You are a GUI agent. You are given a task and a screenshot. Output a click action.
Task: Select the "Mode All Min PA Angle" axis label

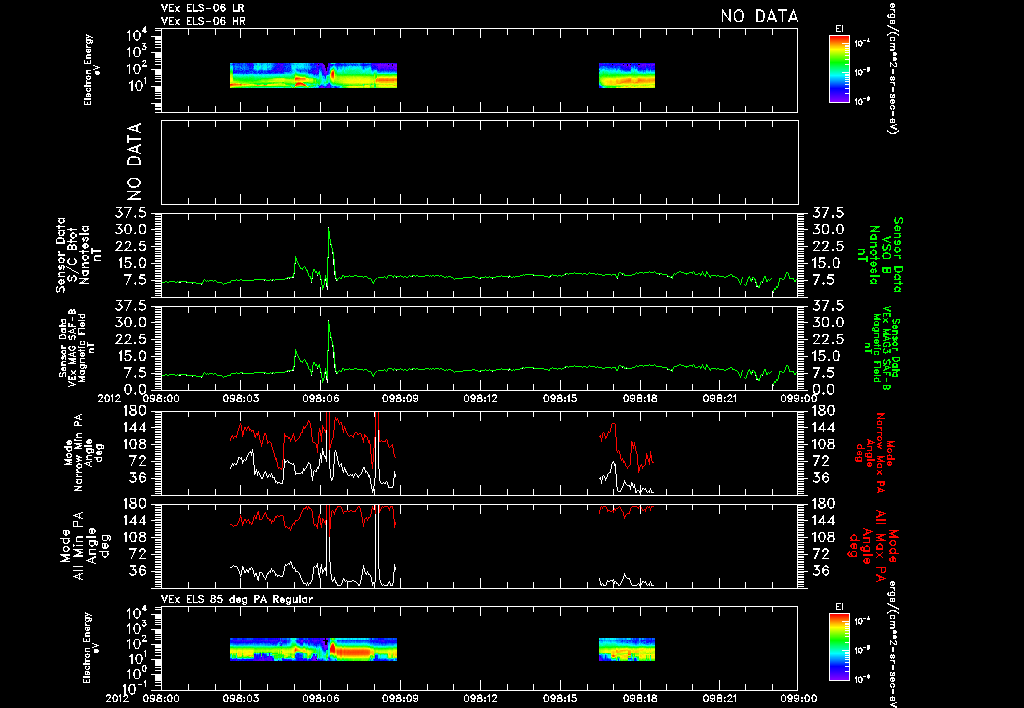pos(84,545)
